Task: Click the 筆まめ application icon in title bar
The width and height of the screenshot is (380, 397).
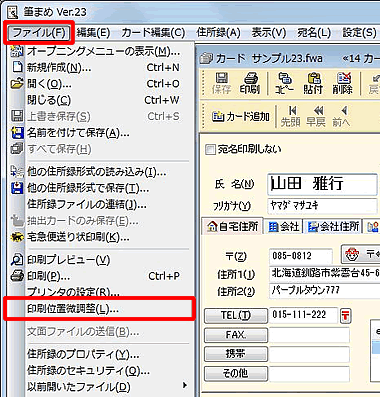Action: pyautogui.click(x=12, y=12)
